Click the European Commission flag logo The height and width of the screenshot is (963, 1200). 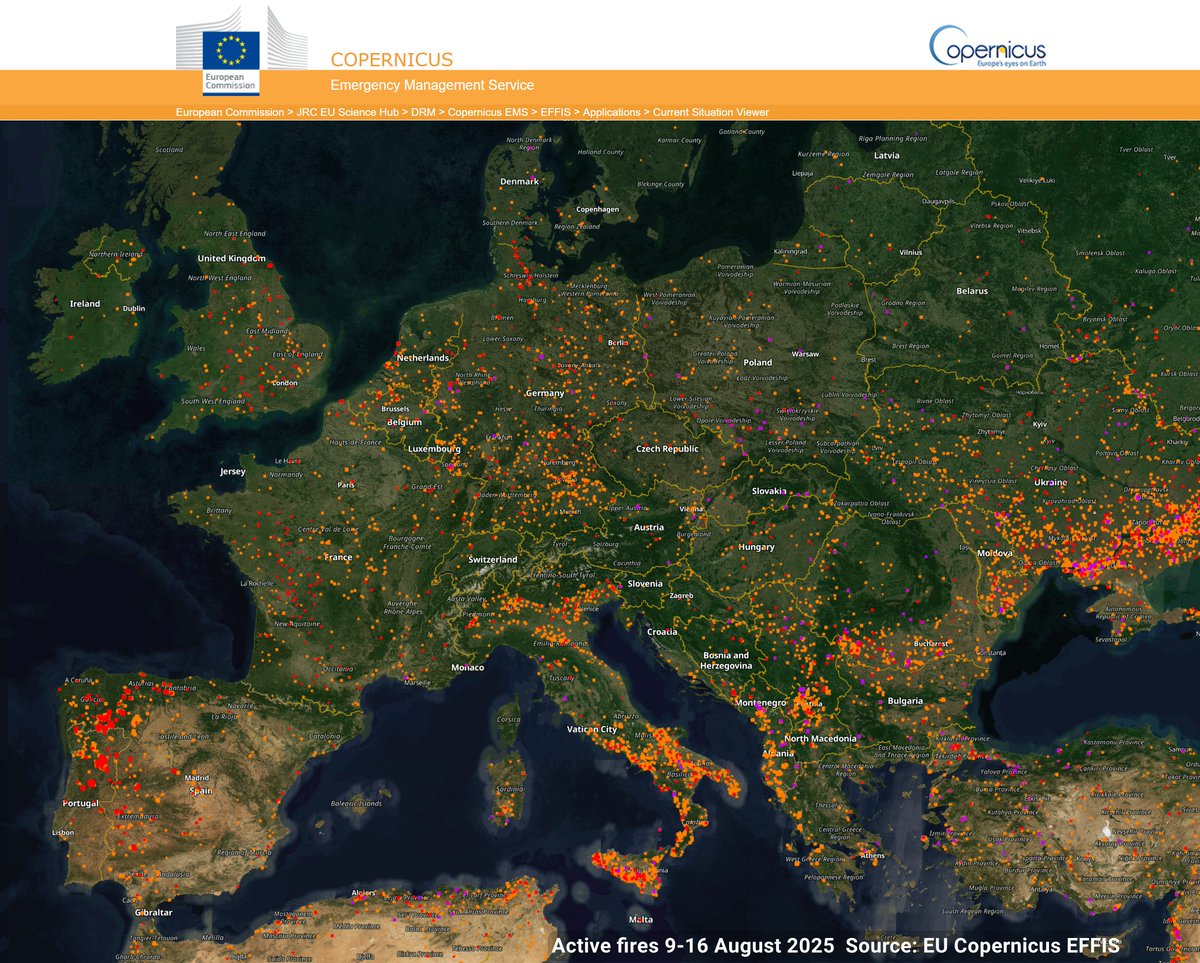[229, 49]
